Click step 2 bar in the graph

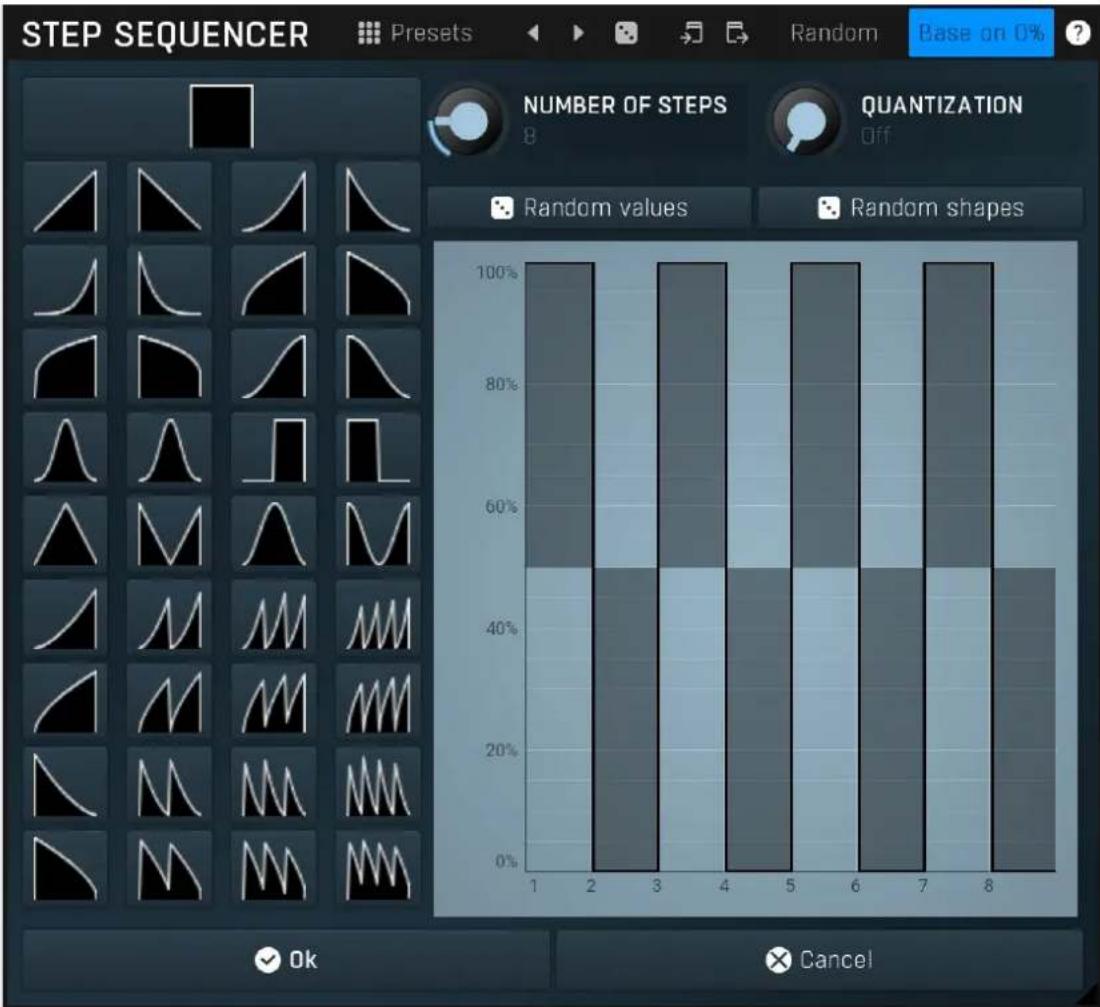626,719
